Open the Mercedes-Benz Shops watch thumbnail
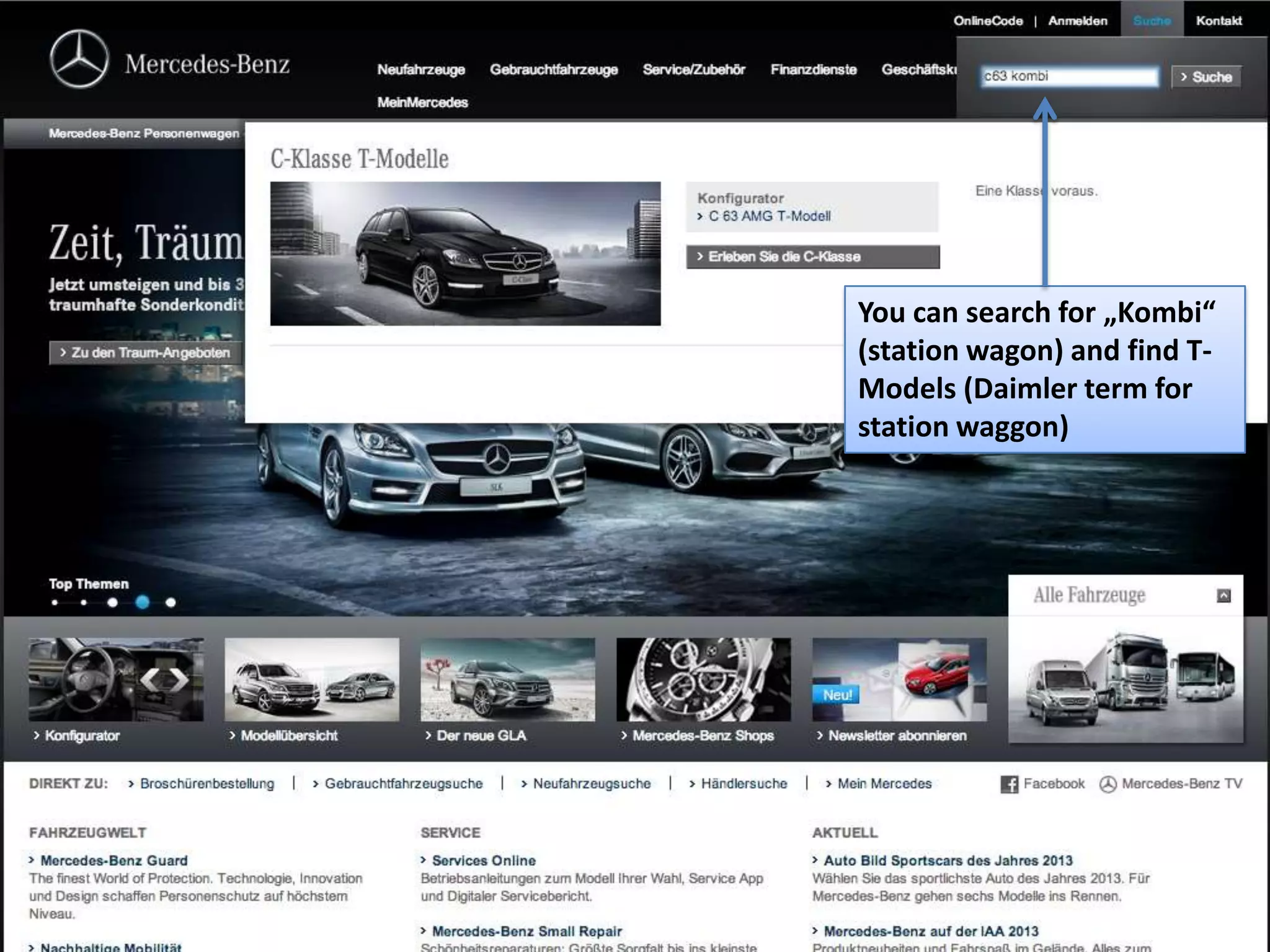Viewport: 1270px width, 952px height. coord(704,679)
